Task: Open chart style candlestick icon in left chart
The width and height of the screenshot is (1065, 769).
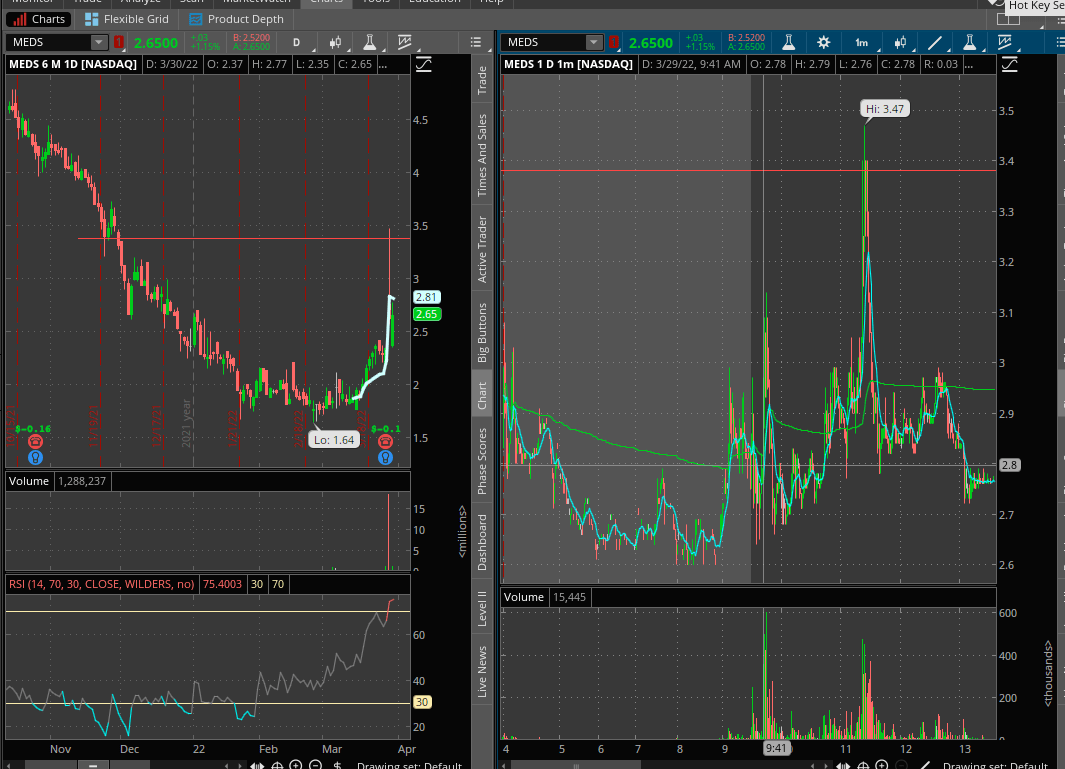Action: coord(335,42)
